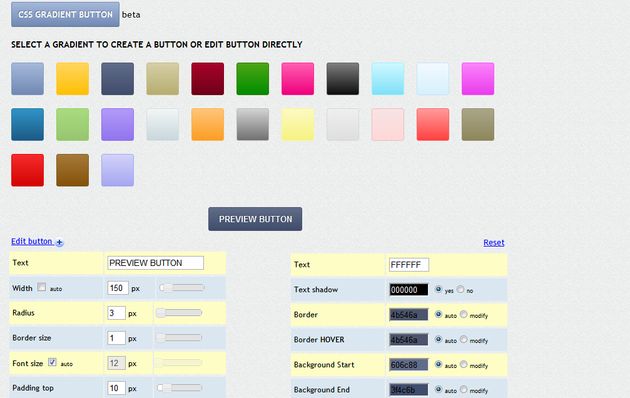Select the hot pink gradient swatch
The width and height of the screenshot is (630, 398).
pyautogui.click(x=298, y=79)
